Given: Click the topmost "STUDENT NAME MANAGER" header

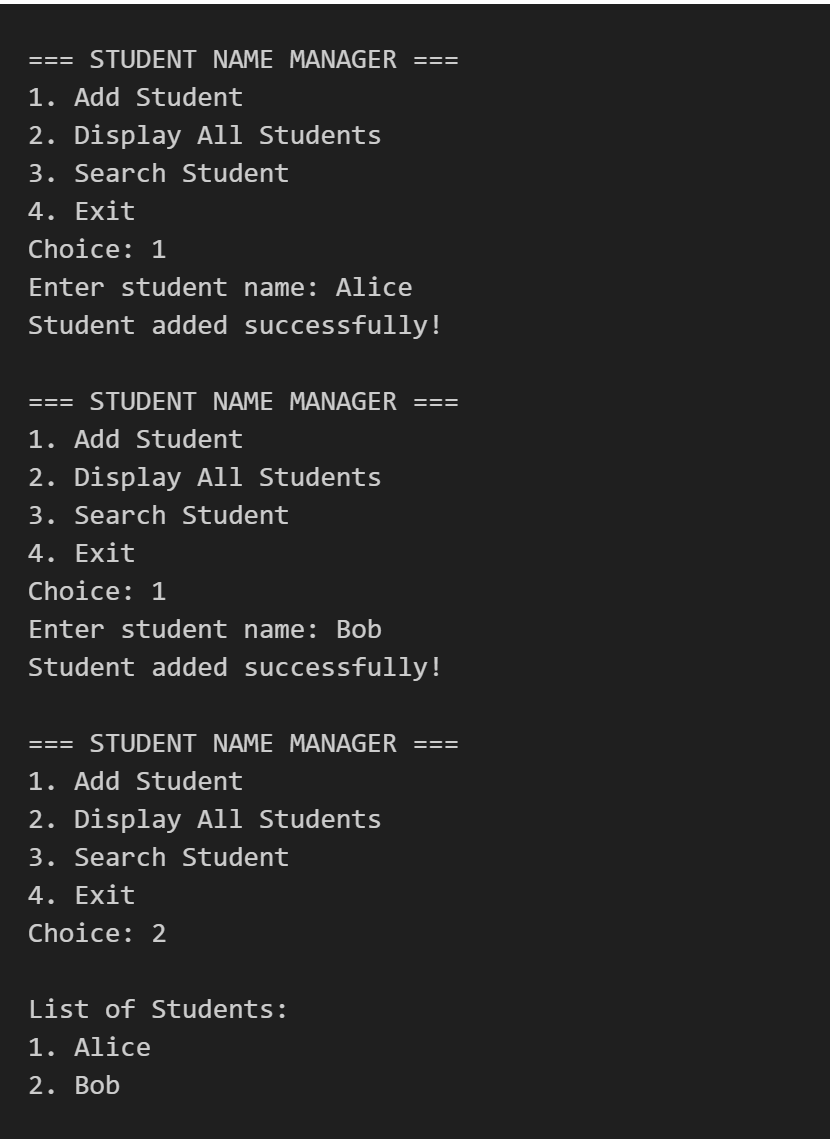Looking at the screenshot, I should 243,60.
